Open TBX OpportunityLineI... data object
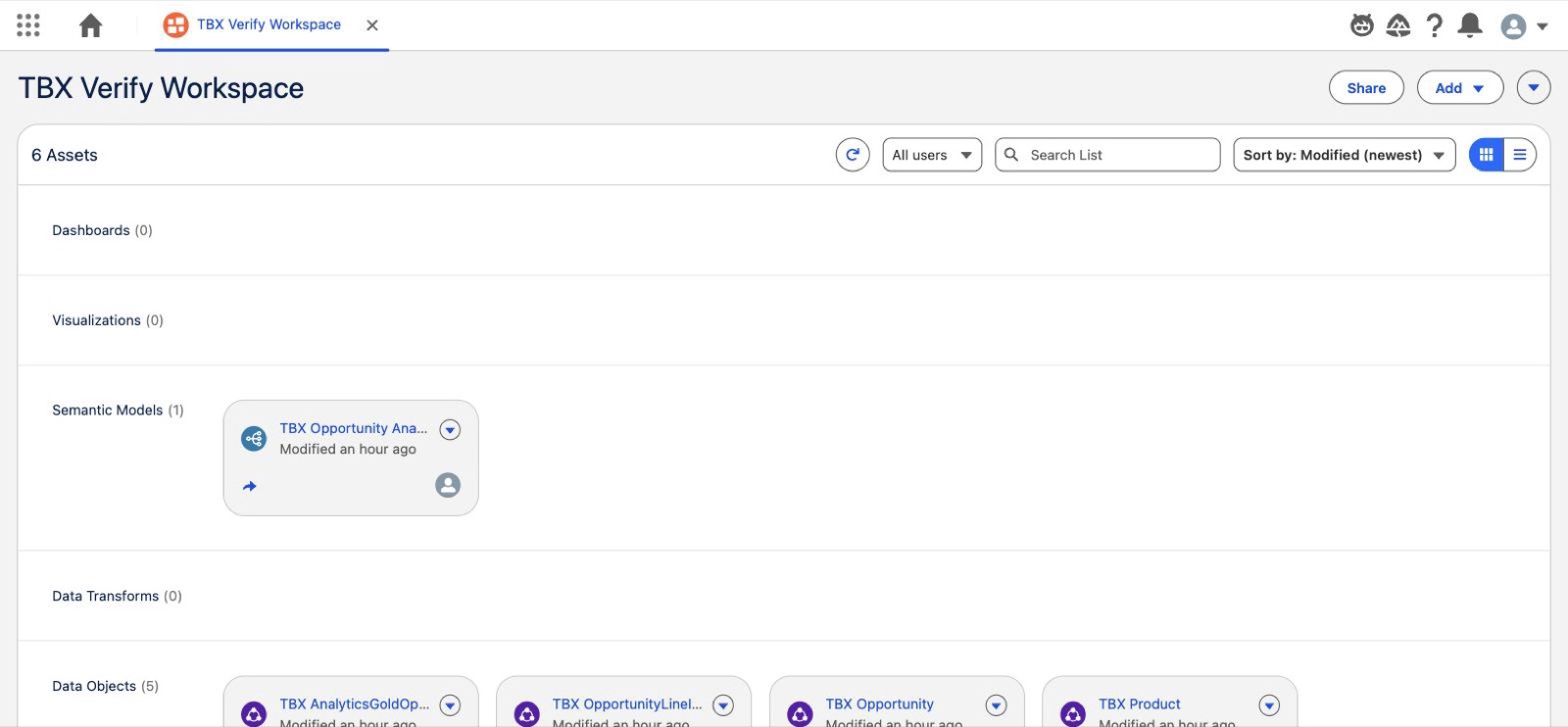The height and width of the screenshot is (727, 1568). [x=627, y=703]
